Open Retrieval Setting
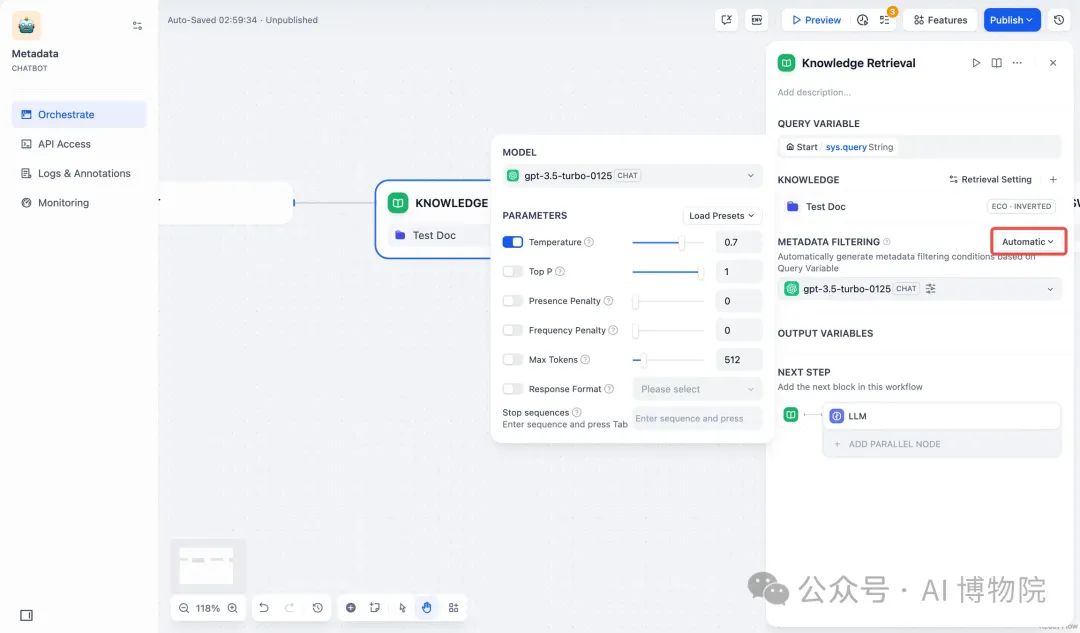The height and width of the screenshot is (633, 1080). [990, 179]
